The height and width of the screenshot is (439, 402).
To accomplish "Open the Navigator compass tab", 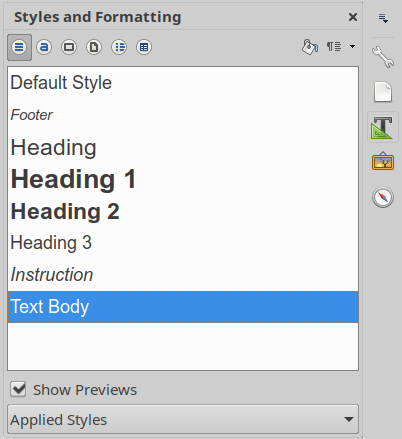I will click(x=383, y=197).
